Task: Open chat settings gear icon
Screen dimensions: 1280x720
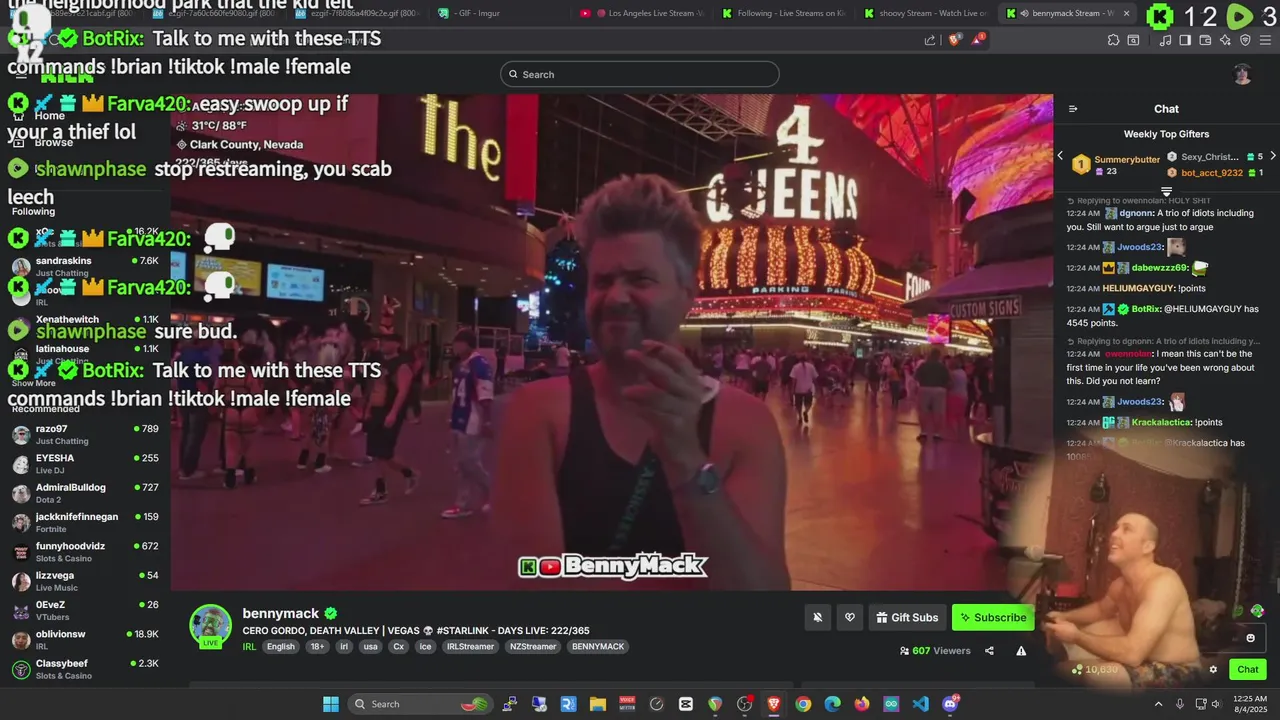Action: [x=1213, y=669]
